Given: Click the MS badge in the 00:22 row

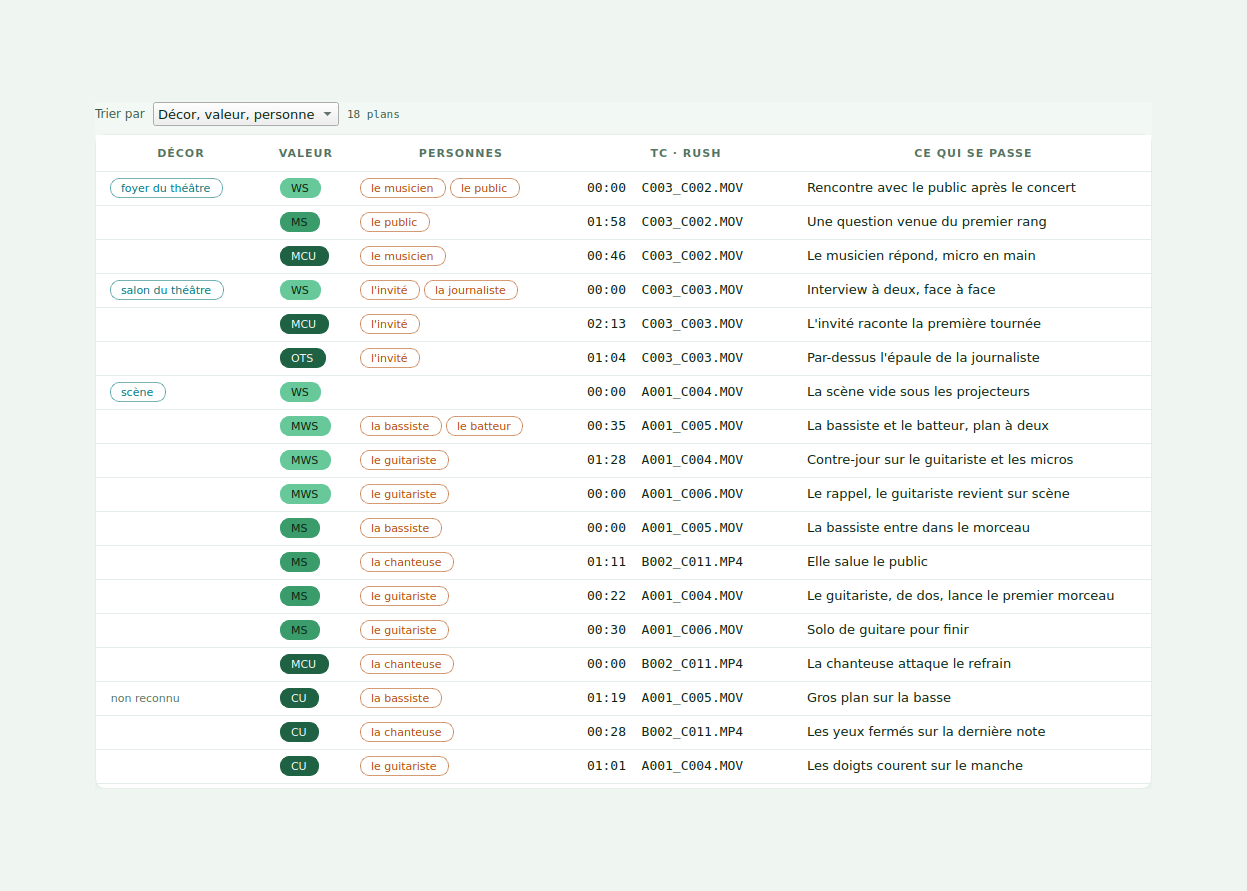Looking at the screenshot, I should (x=300, y=596).
